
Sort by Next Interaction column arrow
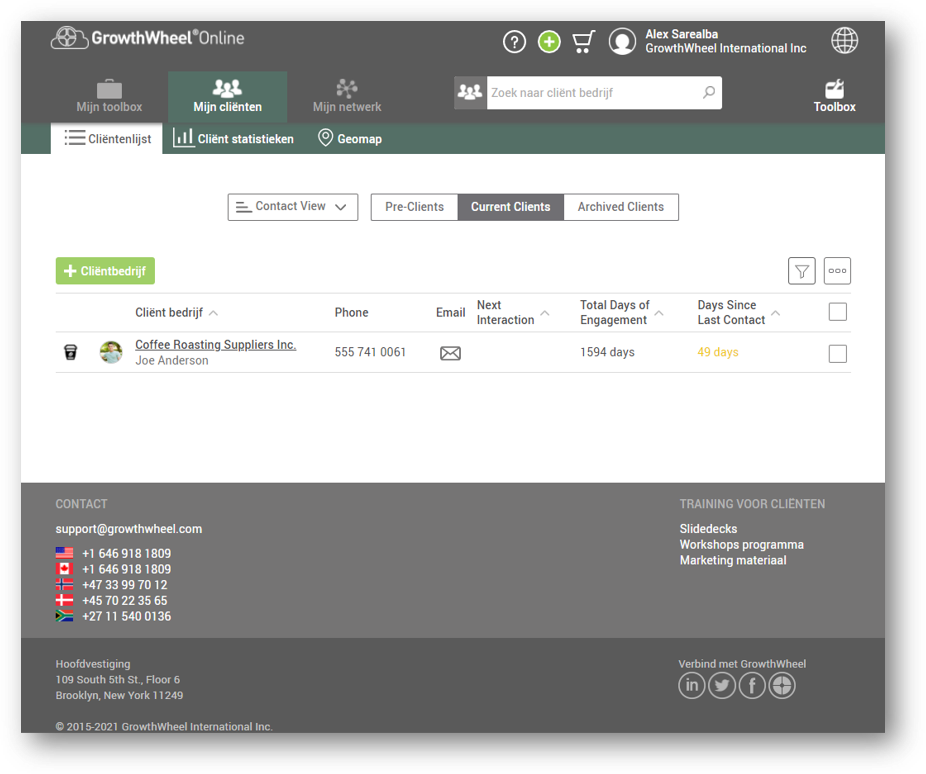pyautogui.click(x=545, y=313)
